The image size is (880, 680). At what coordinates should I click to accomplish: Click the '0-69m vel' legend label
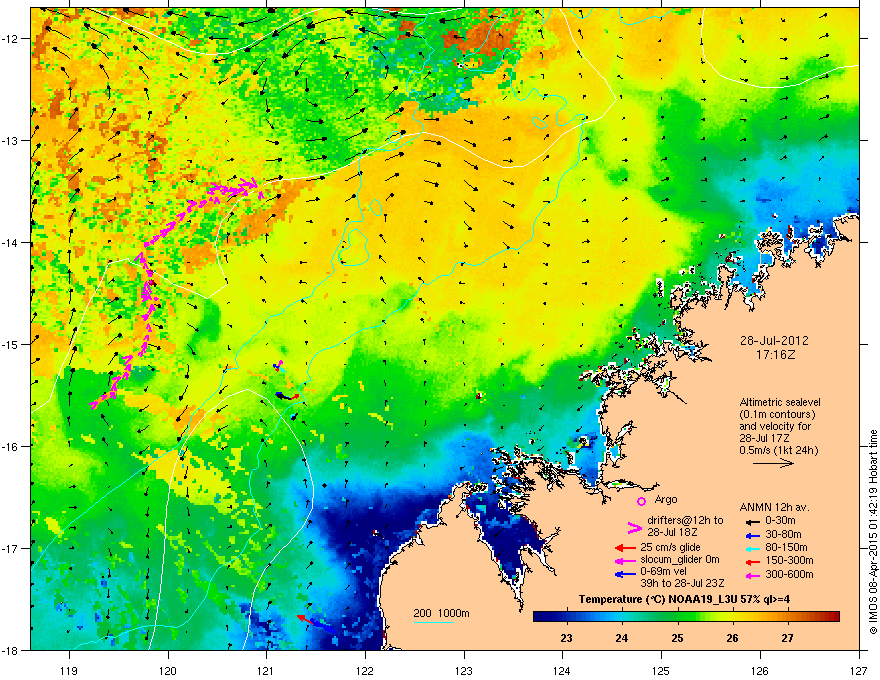(663, 572)
